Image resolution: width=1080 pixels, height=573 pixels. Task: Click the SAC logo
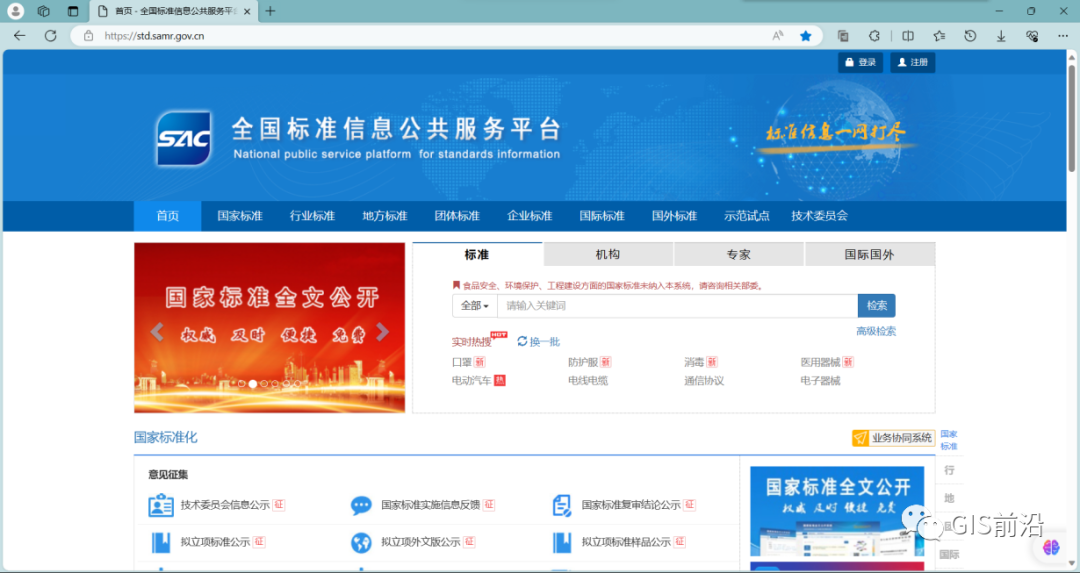[x=183, y=138]
